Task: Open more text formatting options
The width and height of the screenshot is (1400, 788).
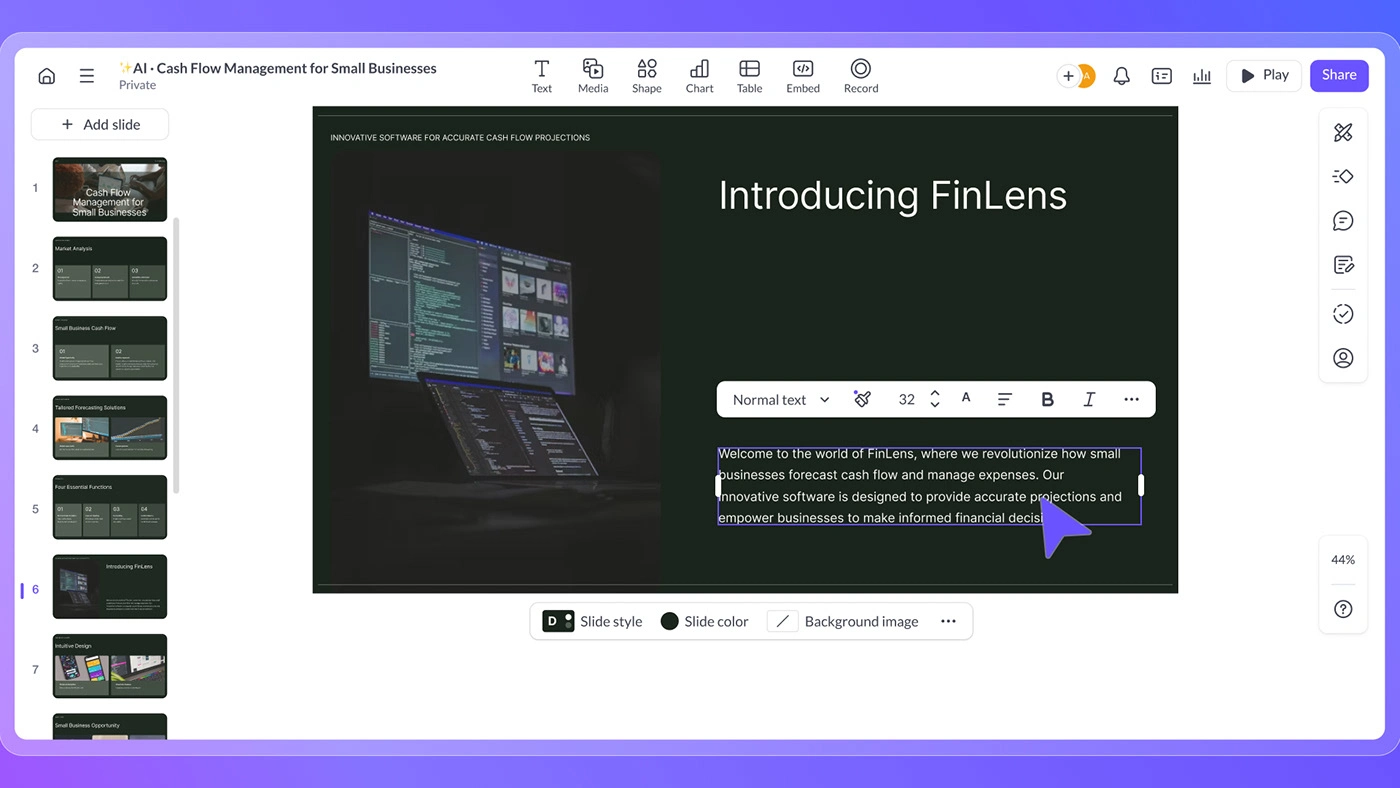Action: tap(1131, 399)
